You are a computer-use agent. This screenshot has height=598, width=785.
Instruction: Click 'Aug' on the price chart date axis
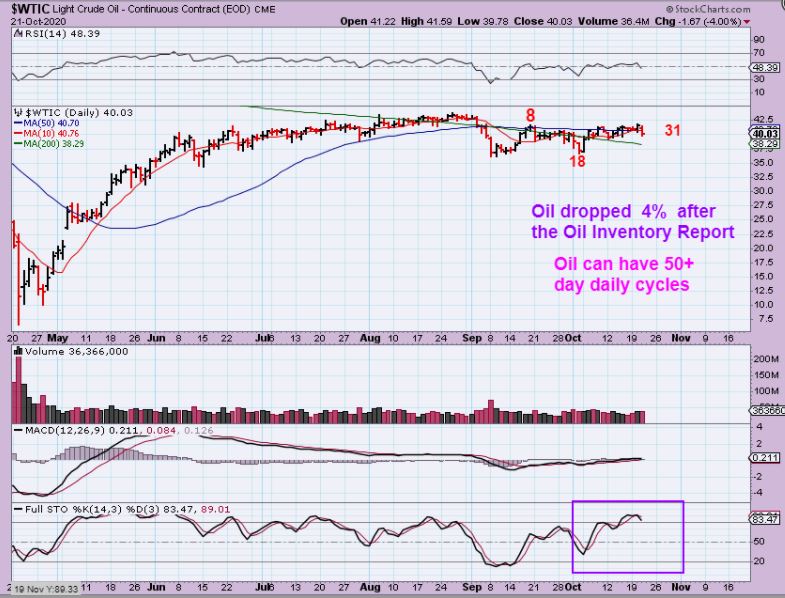[x=370, y=338]
